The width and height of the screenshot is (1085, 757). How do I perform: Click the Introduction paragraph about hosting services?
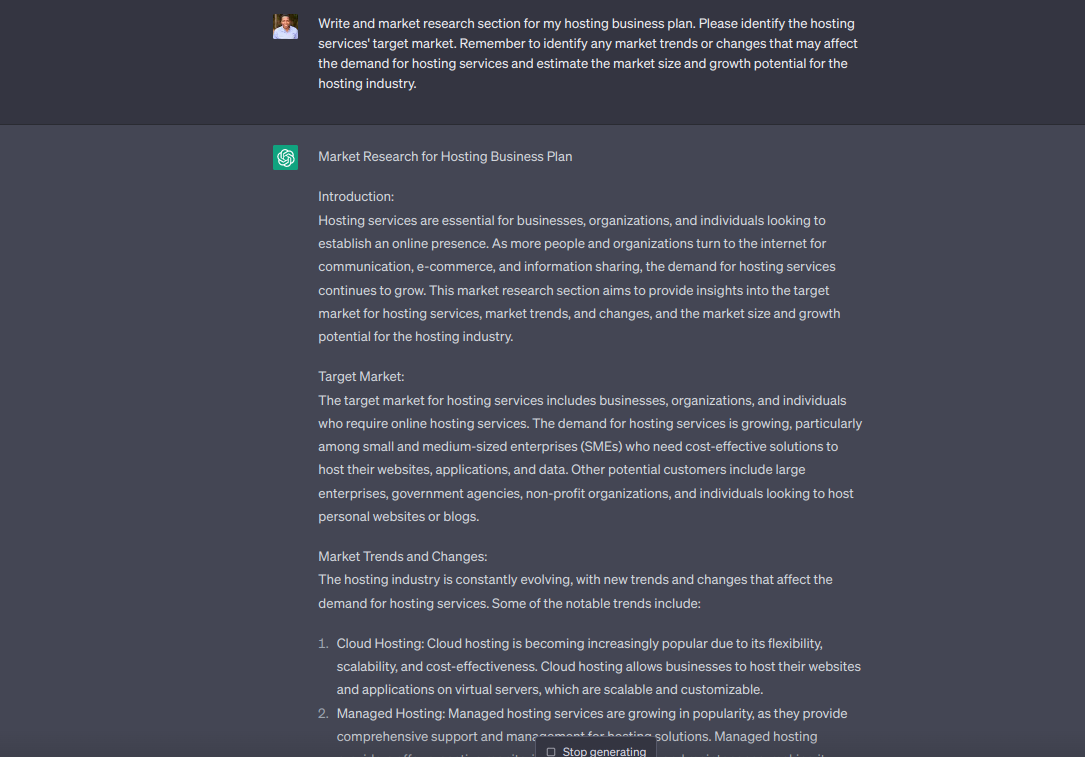[x=580, y=278]
